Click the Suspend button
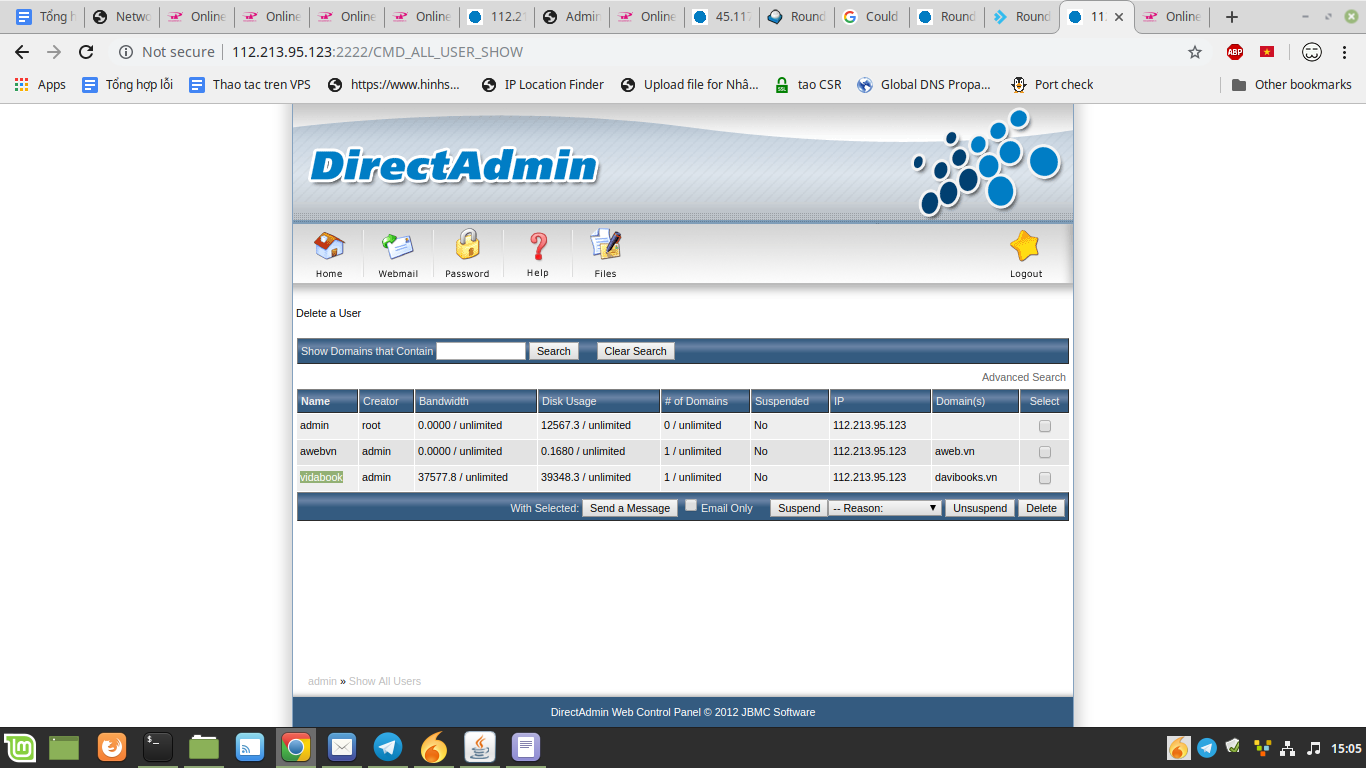Viewport: 1366px width, 768px height. 799,508
